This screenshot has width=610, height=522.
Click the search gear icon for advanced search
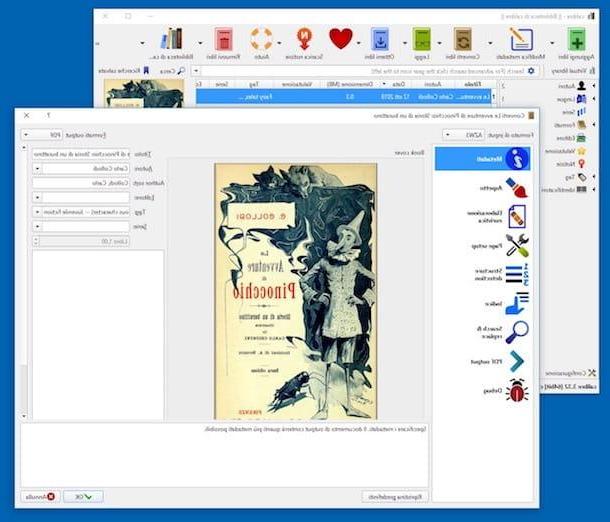[x=531, y=71]
